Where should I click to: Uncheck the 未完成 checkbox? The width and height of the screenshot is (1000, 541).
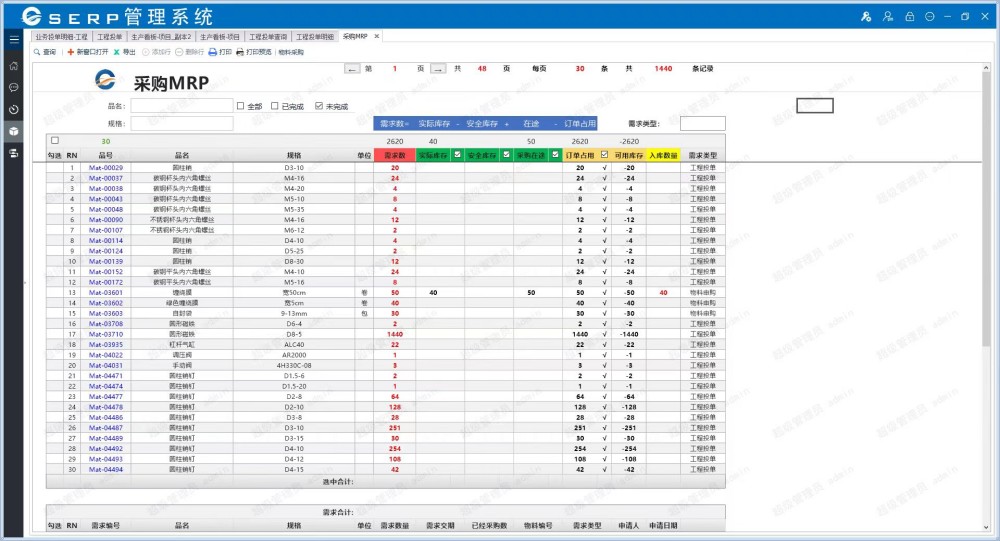pos(318,106)
